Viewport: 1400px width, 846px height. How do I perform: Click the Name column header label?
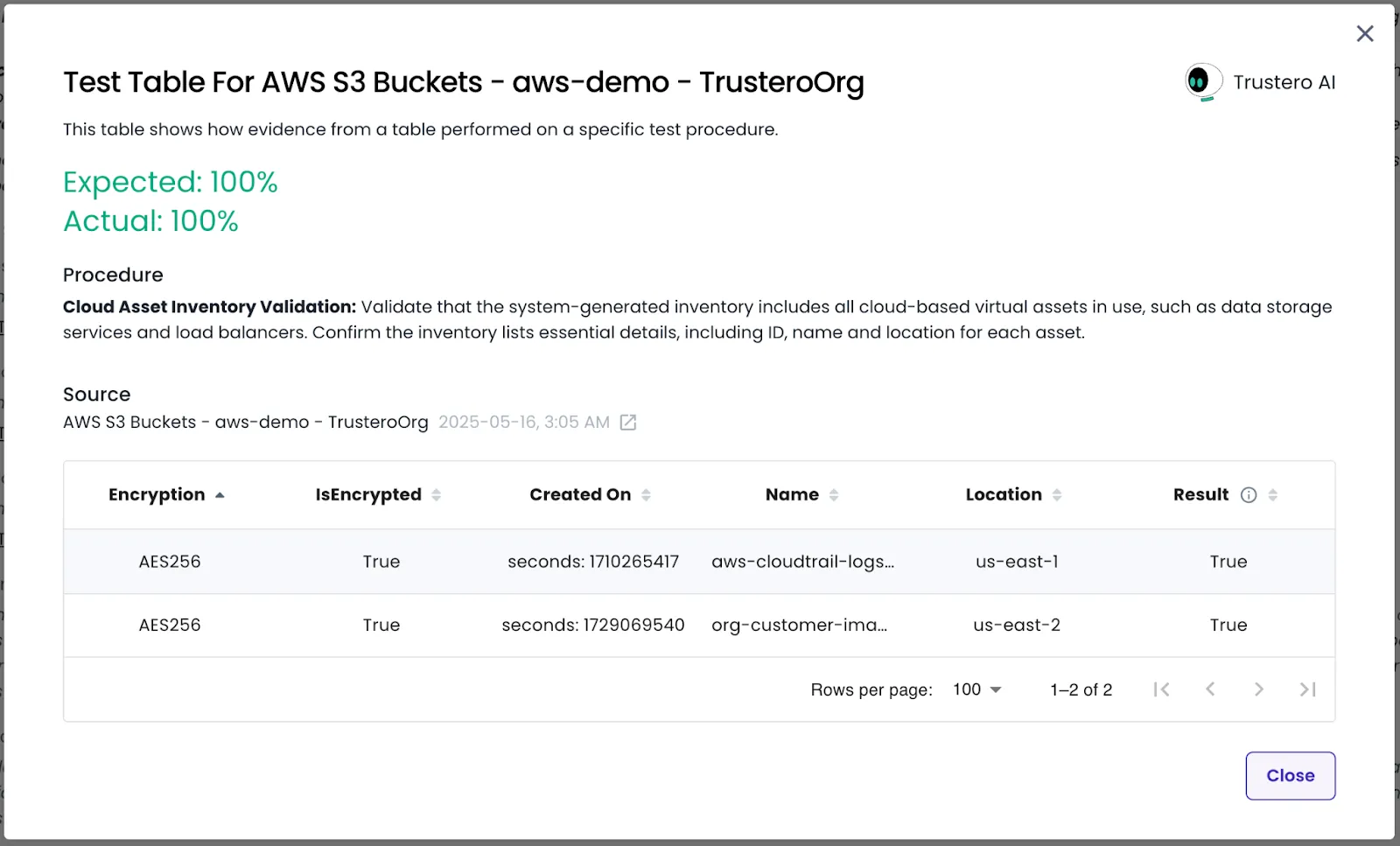pos(792,495)
